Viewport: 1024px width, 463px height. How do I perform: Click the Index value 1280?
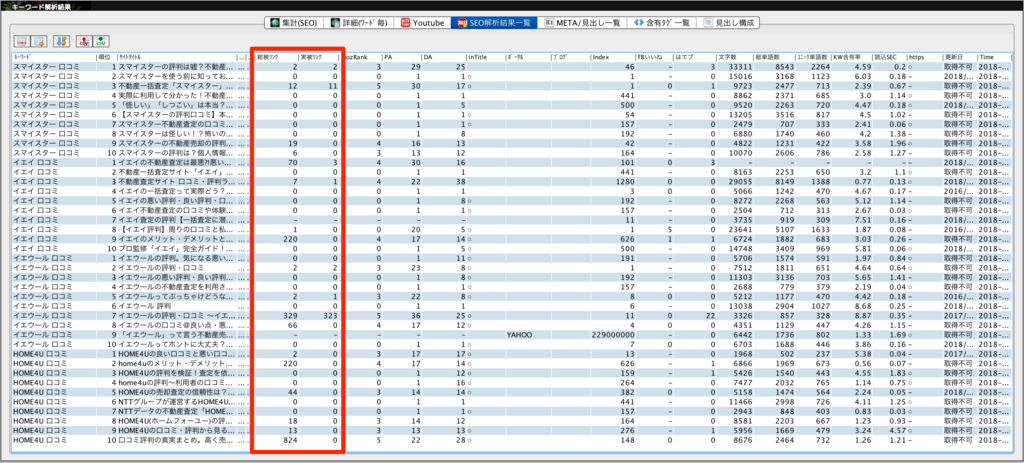pyautogui.click(x=625, y=181)
